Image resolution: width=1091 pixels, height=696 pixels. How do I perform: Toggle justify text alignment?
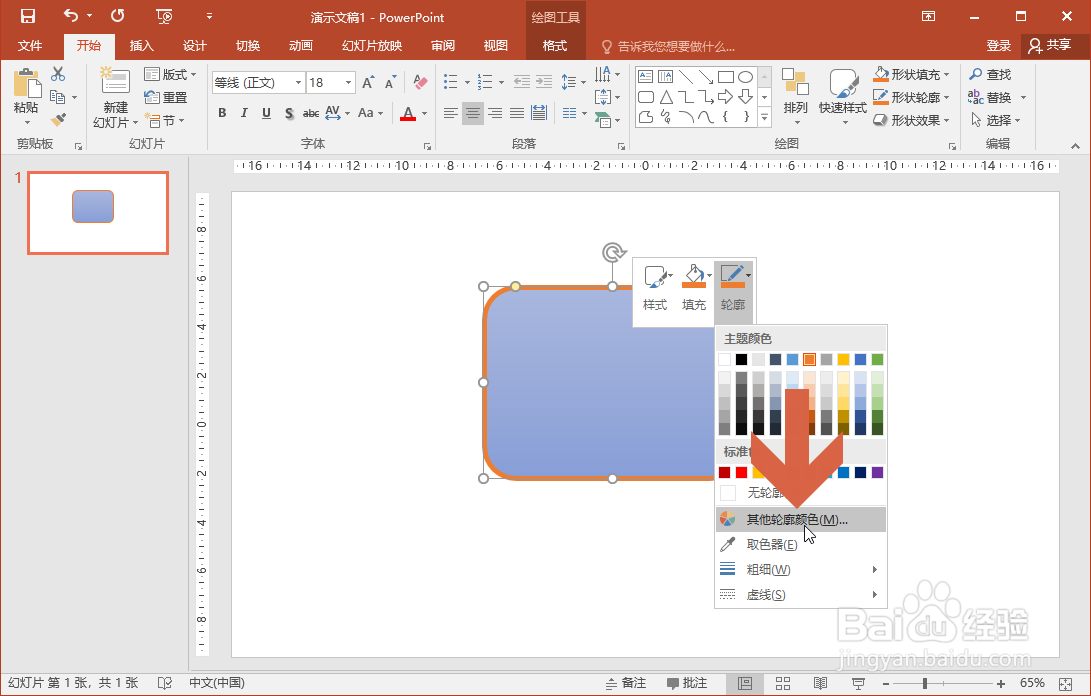pos(517,113)
